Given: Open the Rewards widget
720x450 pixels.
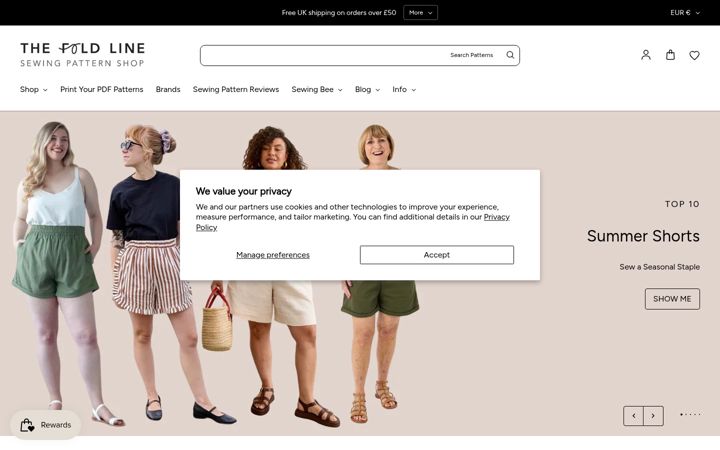Looking at the screenshot, I should (x=45, y=425).
